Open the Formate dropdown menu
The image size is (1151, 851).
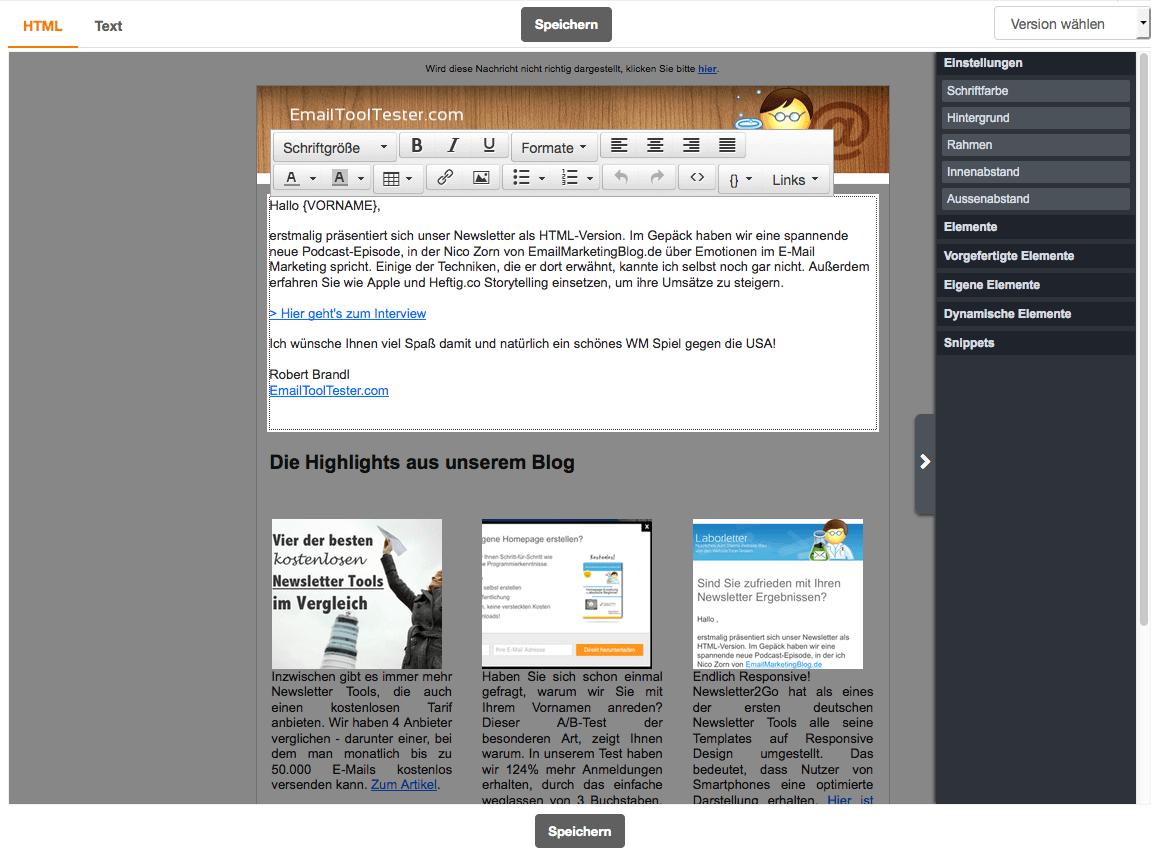554,147
